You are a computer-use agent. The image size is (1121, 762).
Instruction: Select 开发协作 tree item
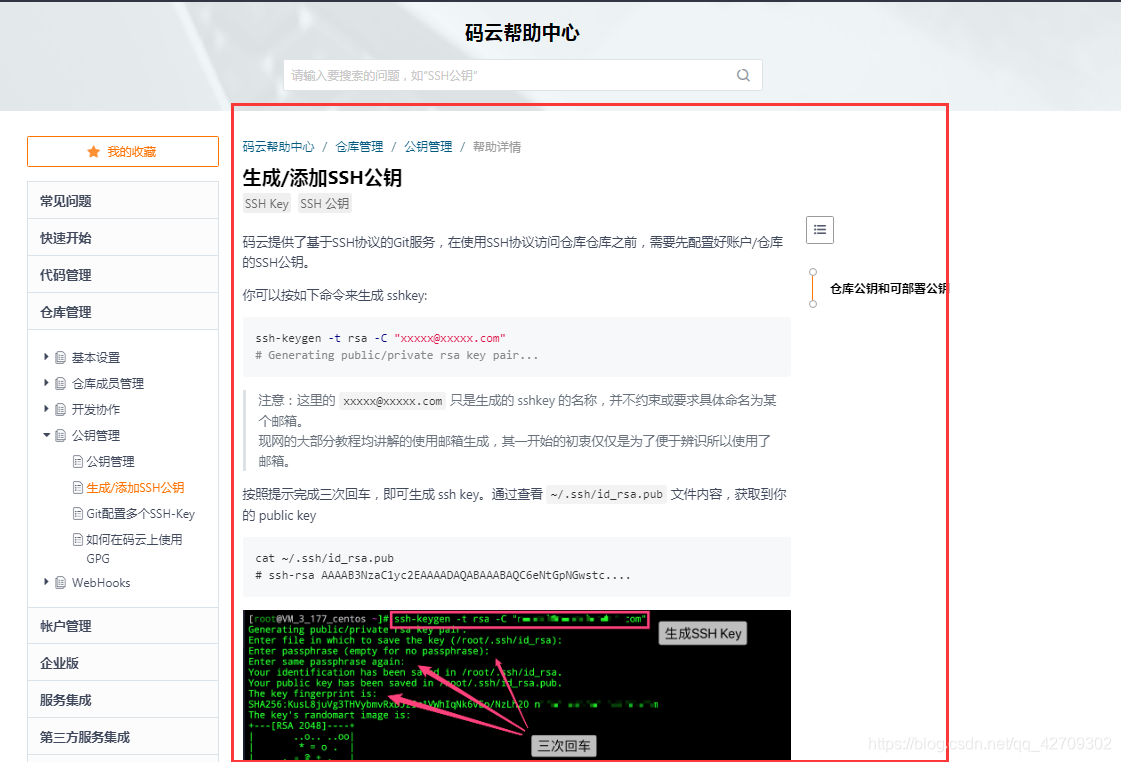tap(96, 410)
